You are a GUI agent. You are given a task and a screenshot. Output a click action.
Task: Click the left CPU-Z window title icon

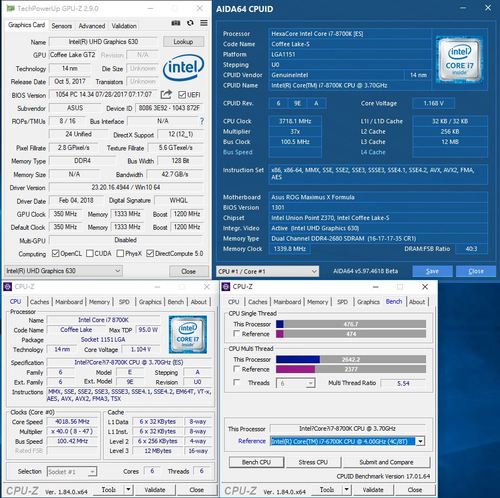(x=8, y=287)
